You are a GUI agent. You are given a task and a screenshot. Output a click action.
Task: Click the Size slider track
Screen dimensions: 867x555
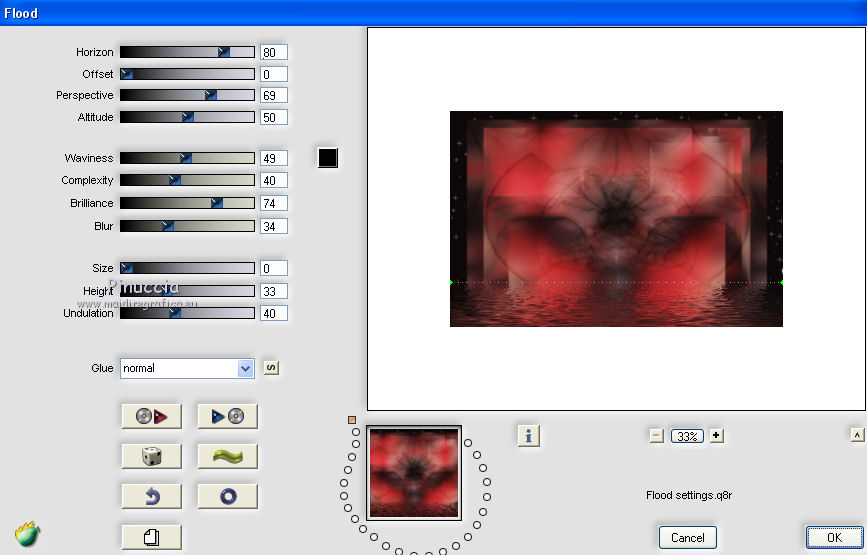coord(187,268)
